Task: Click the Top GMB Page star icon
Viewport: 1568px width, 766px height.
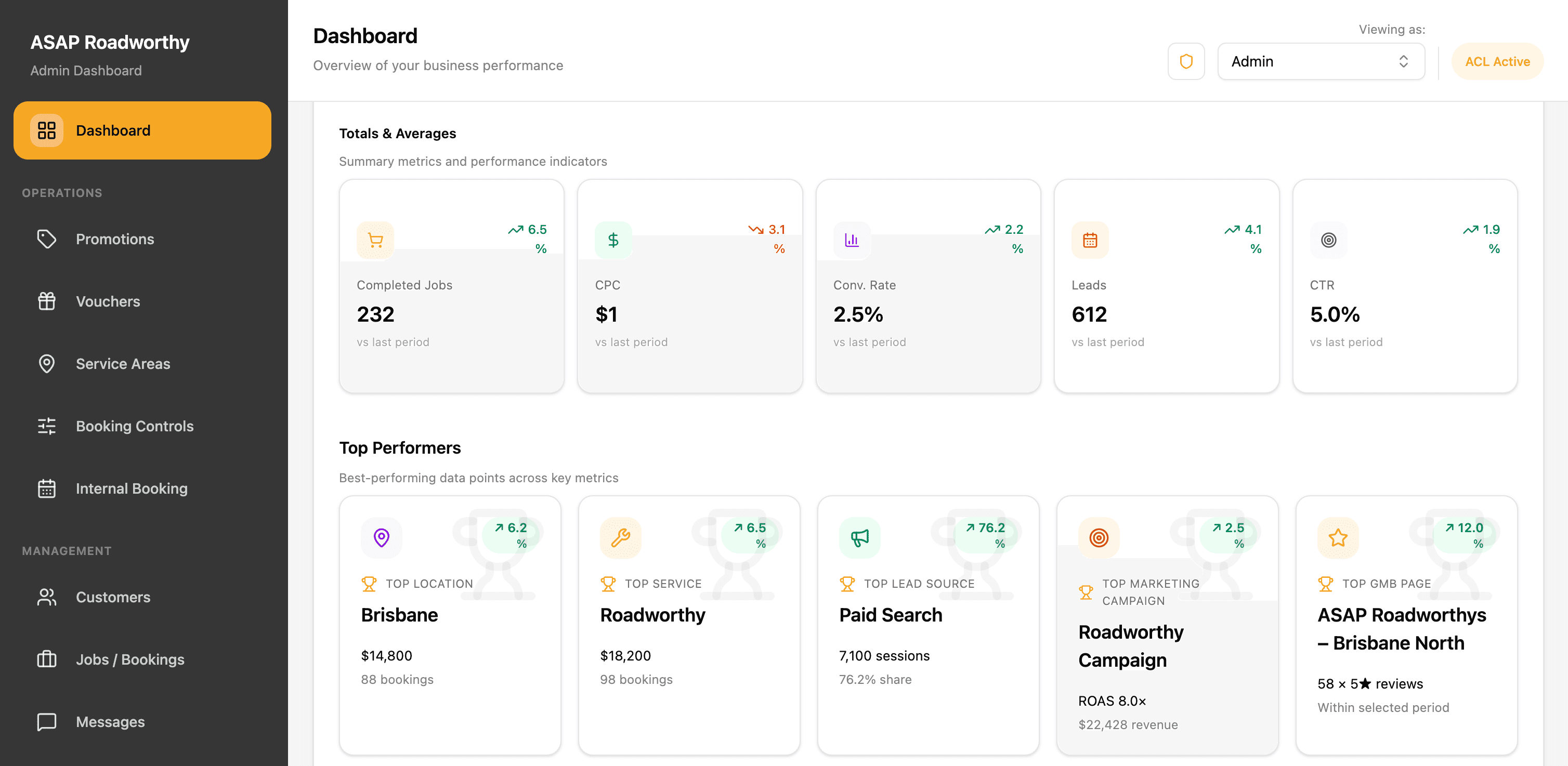Action: tap(1338, 538)
